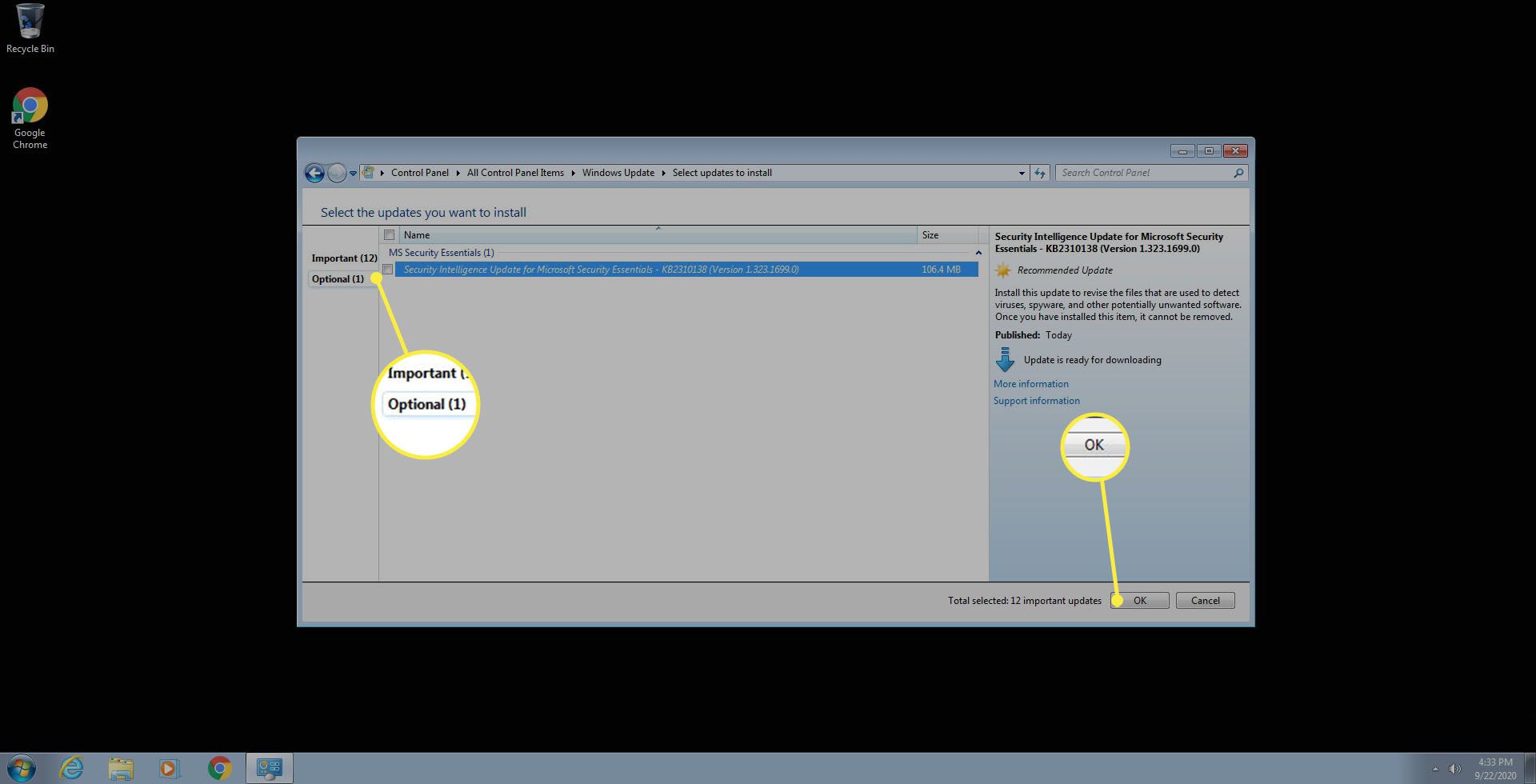Image resolution: width=1536 pixels, height=784 pixels.
Task: Check Security Intelligence Update checkbox
Action: (x=387, y=270)
